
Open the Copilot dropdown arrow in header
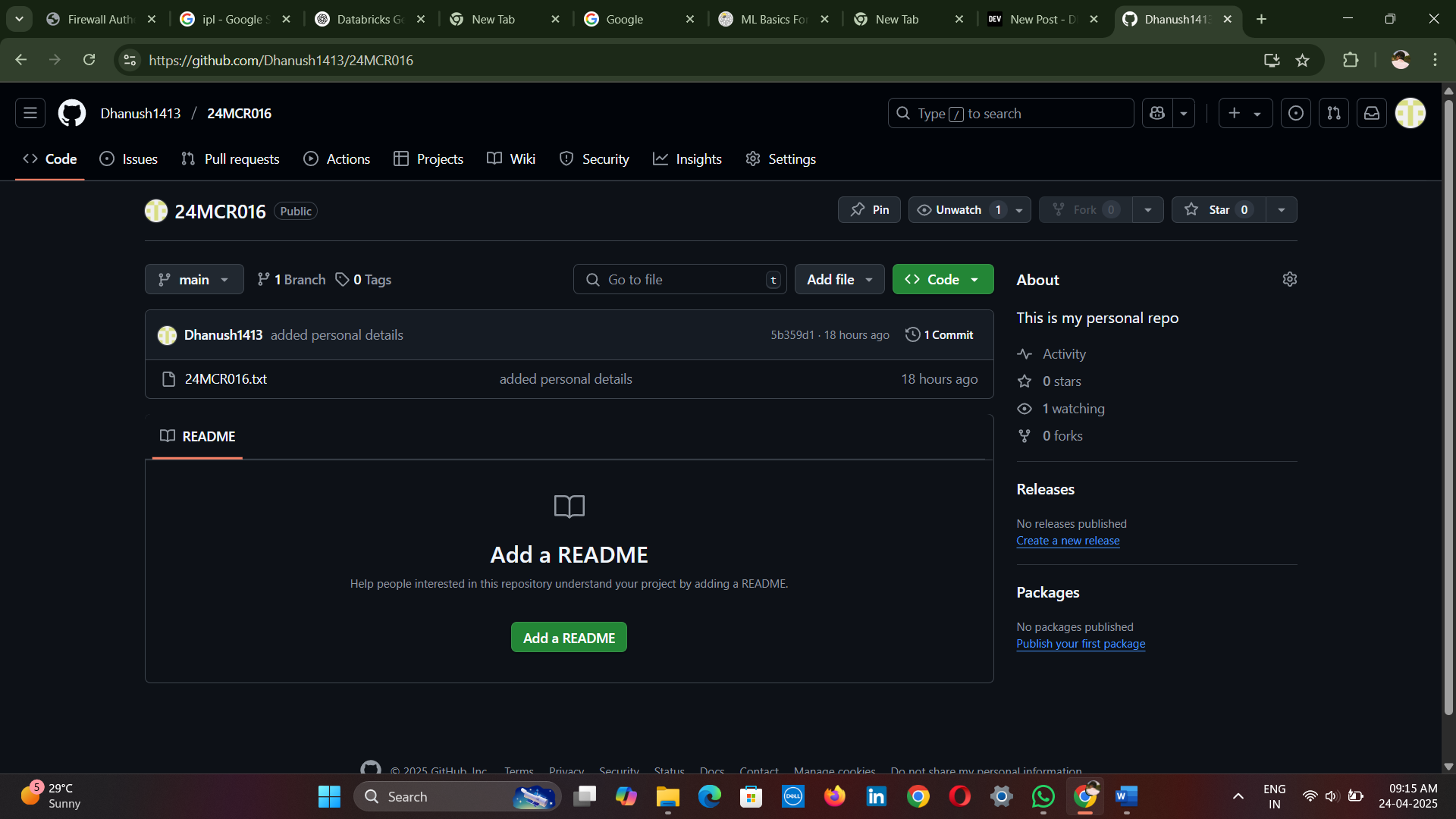point(1184,113)
